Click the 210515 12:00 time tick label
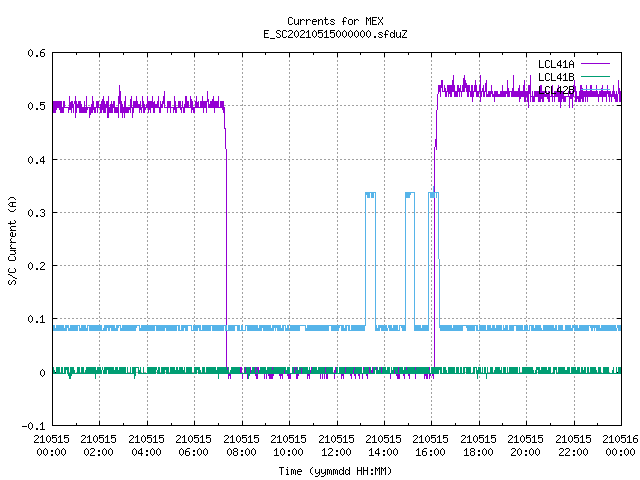The image size is (640, 480). [x=336, y=446]
